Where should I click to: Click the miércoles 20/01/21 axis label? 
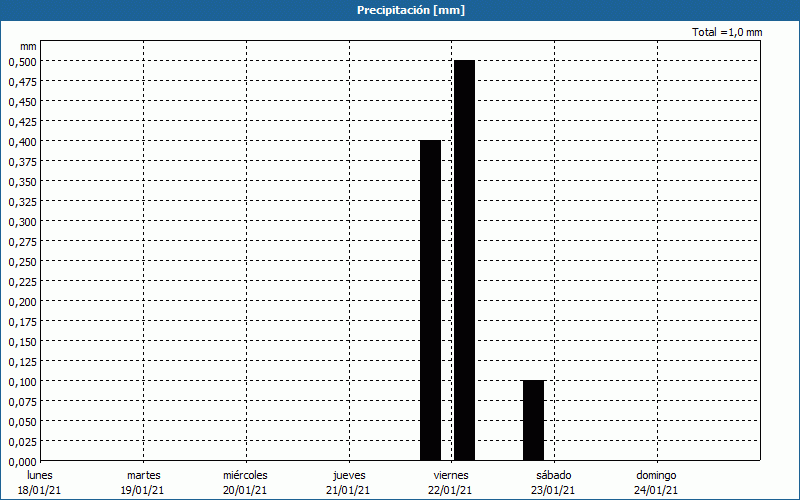tap(245, 483)
